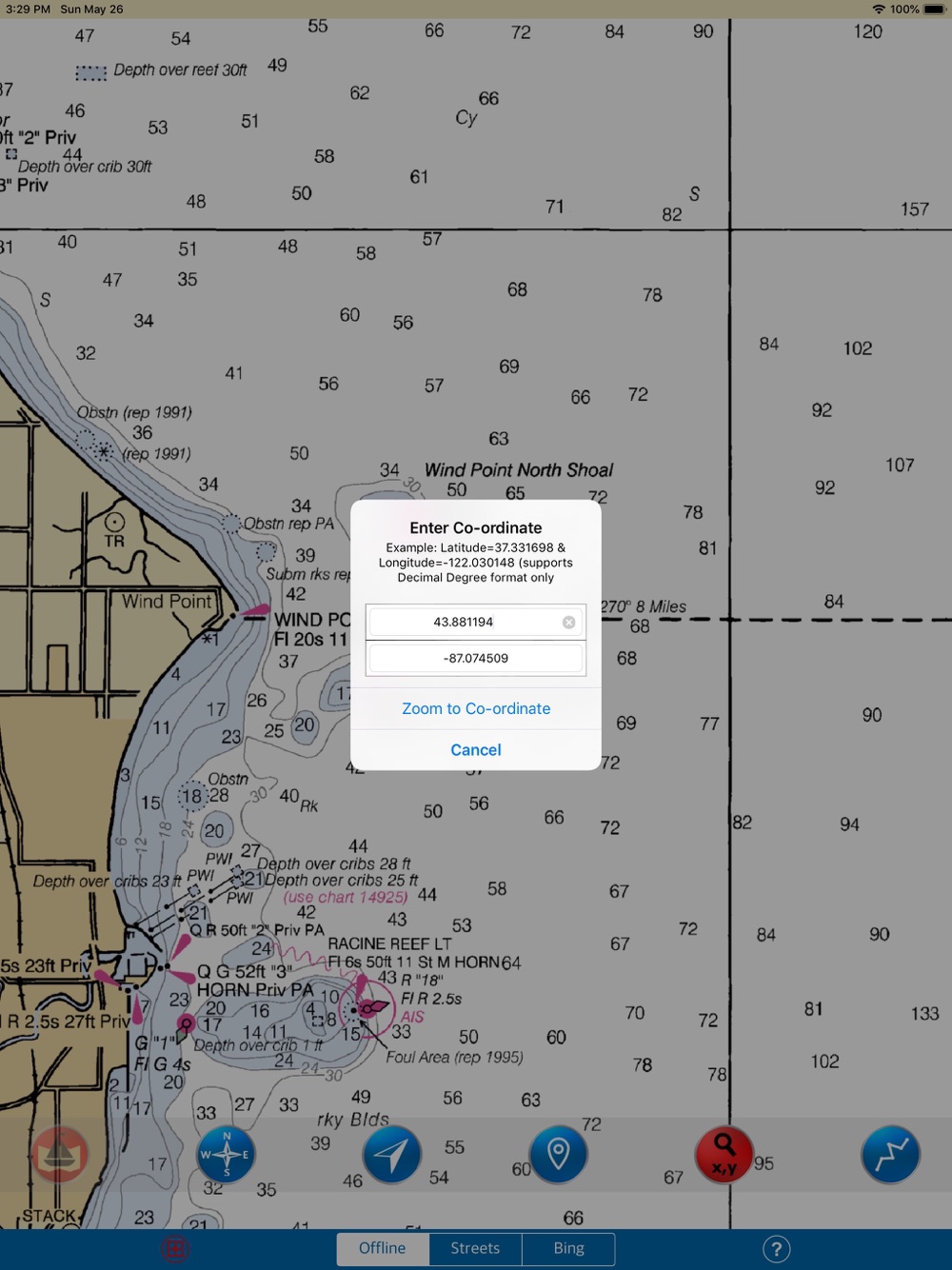This screenshot has width=952, height=1270.
Task: Tap the location pin marker button
Action: pyautogui.click(x=558, y=1154)
